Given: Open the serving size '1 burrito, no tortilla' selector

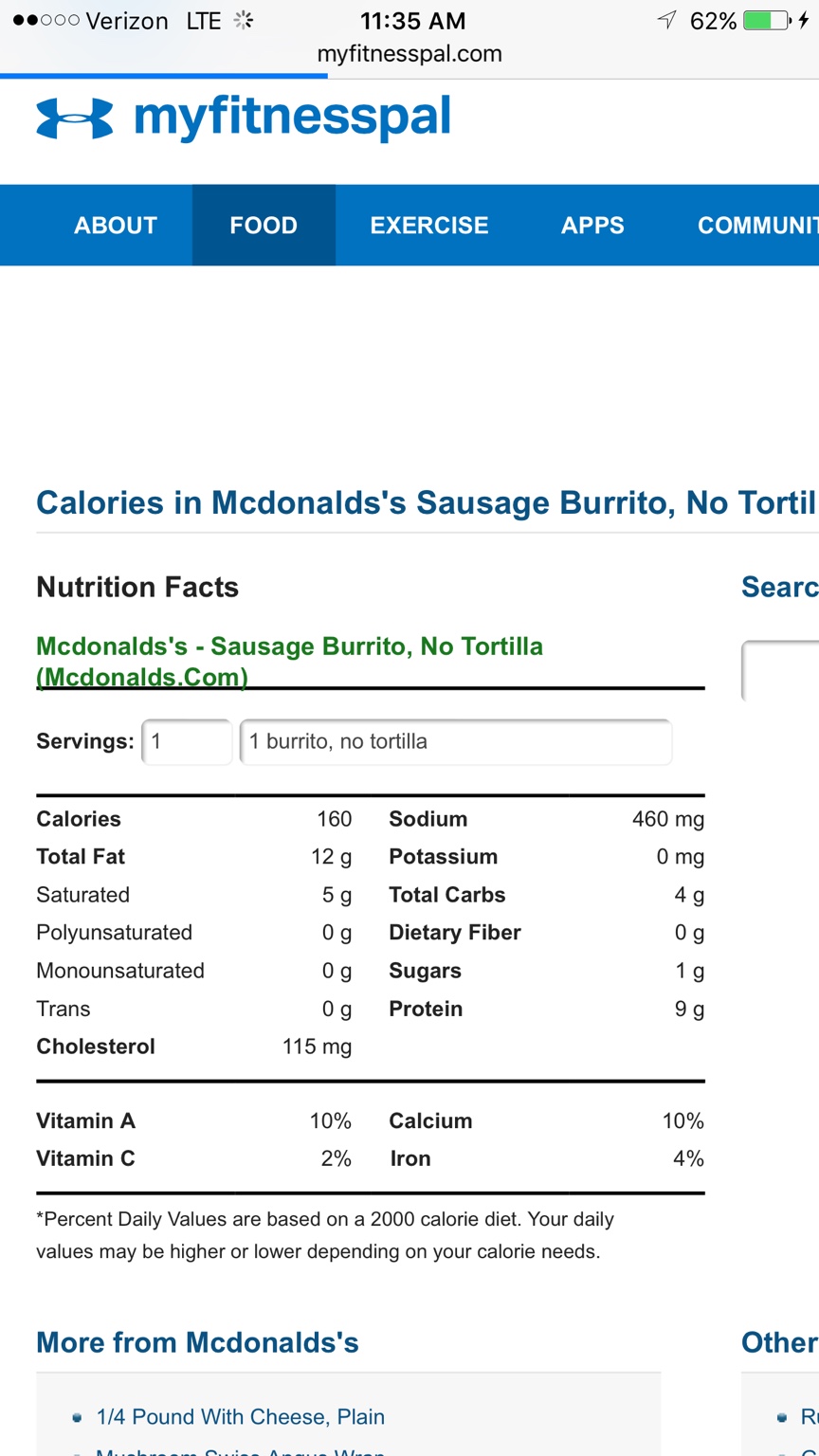Looking at the screenshot, I should (456, 741).
